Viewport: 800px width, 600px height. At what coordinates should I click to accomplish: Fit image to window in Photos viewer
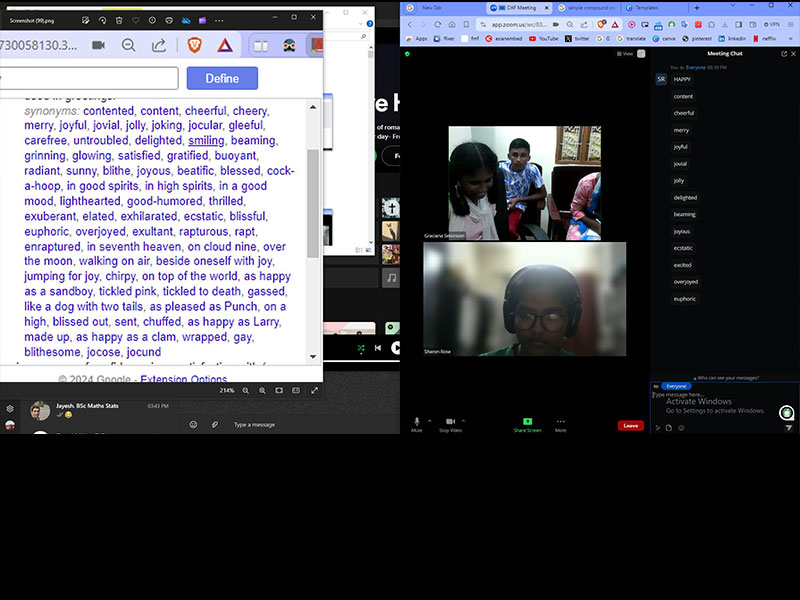279,390
